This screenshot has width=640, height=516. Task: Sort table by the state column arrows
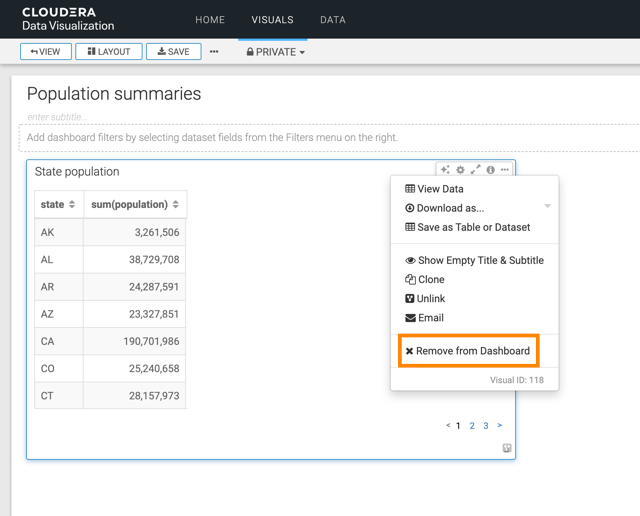[x=72, y=205]
